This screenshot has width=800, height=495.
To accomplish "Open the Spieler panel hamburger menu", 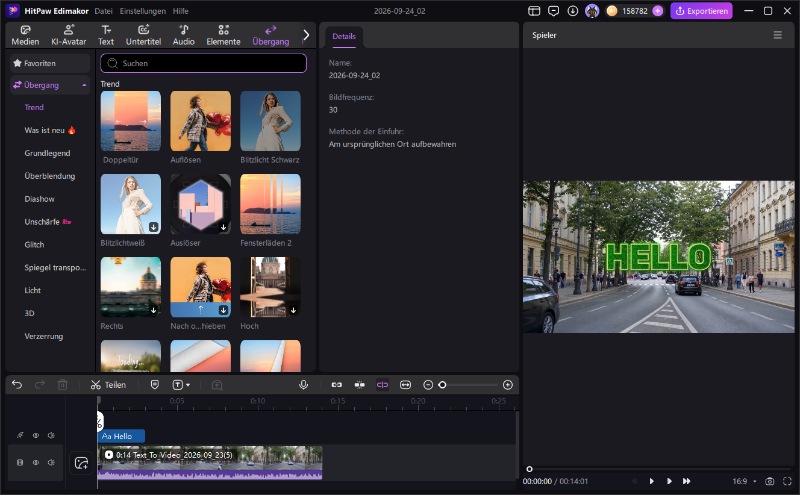I will tap(778, 35).
